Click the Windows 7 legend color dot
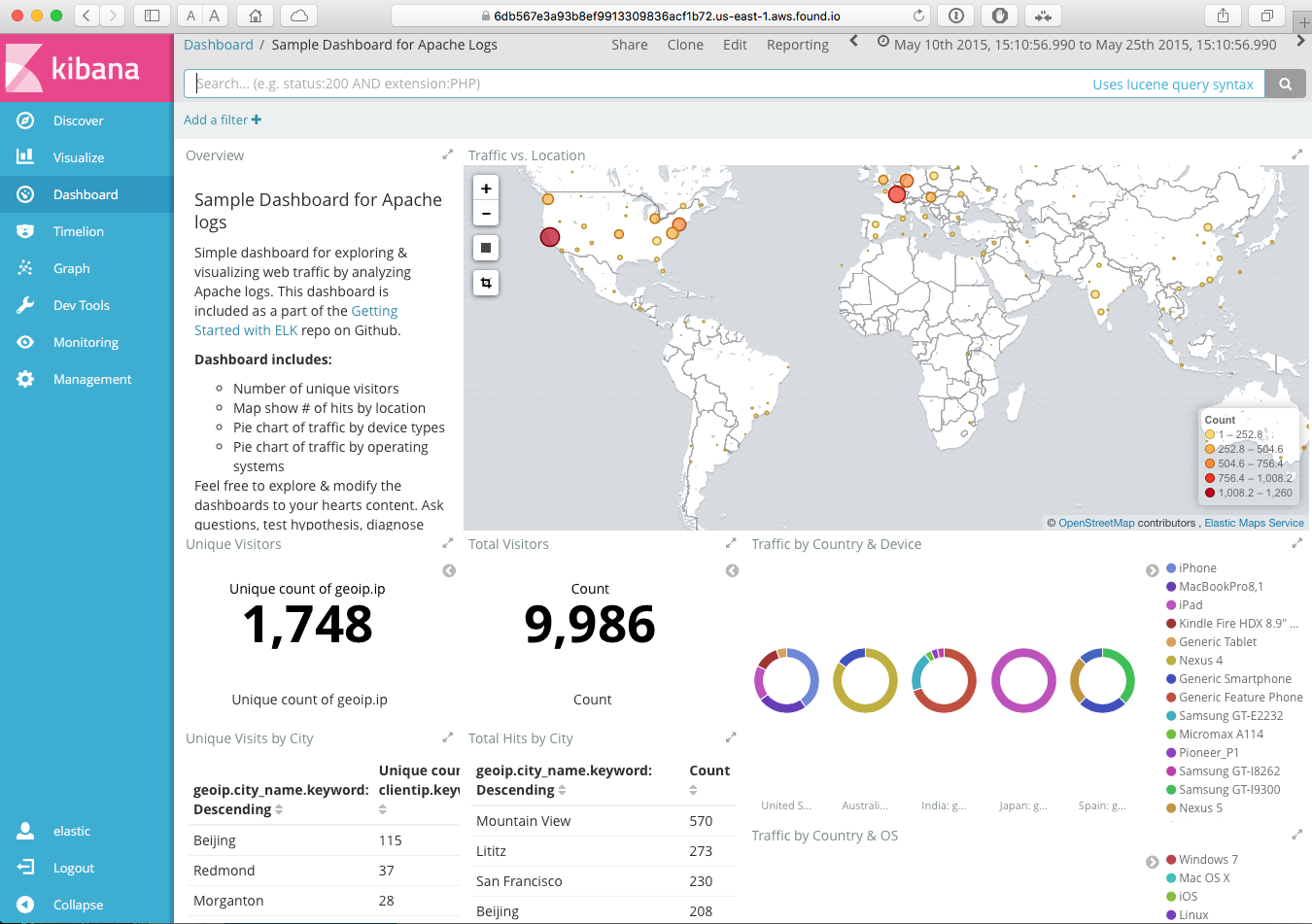The height and width of the screenshot is (924, 1312). (x=1171, y=860)
